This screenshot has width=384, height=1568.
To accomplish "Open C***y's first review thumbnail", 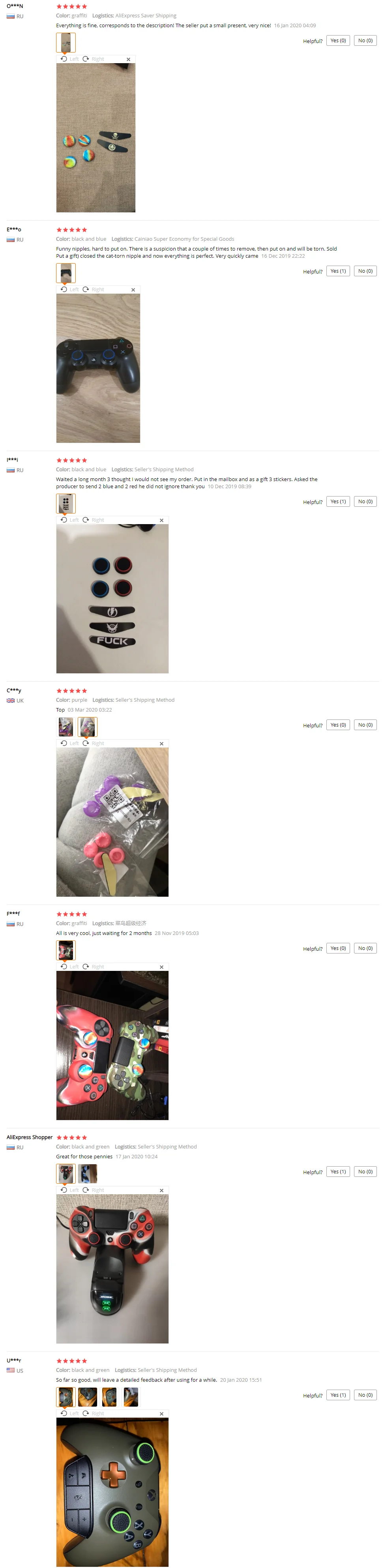I will (66, 726).
